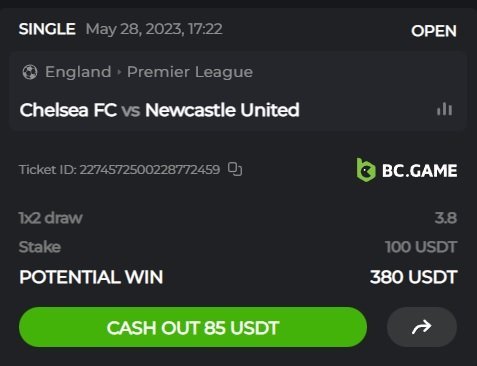Open the Chelsea FC vs Newcastle United match
477x366 pixels.
pyautogui.click(x=159, y=110)
